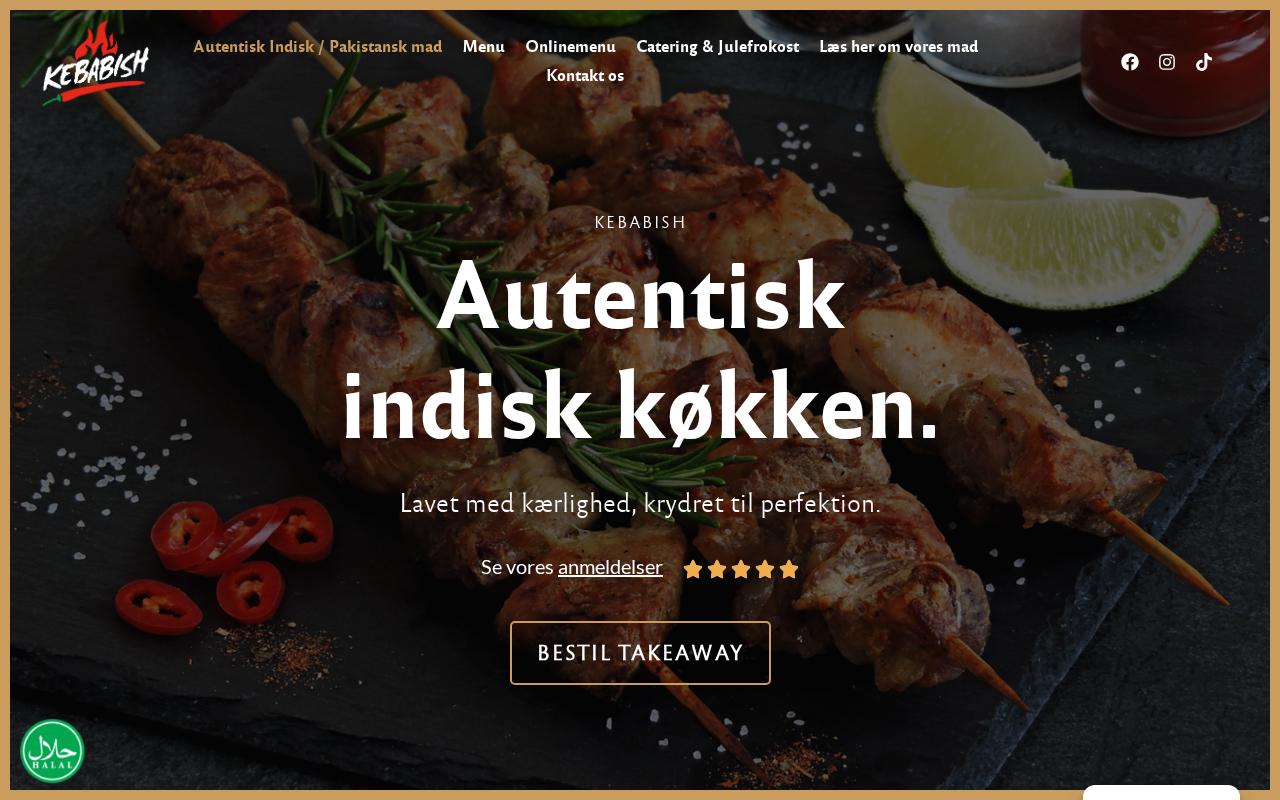Go to Onlinemenu in the navigation

[x=571, y=46]
